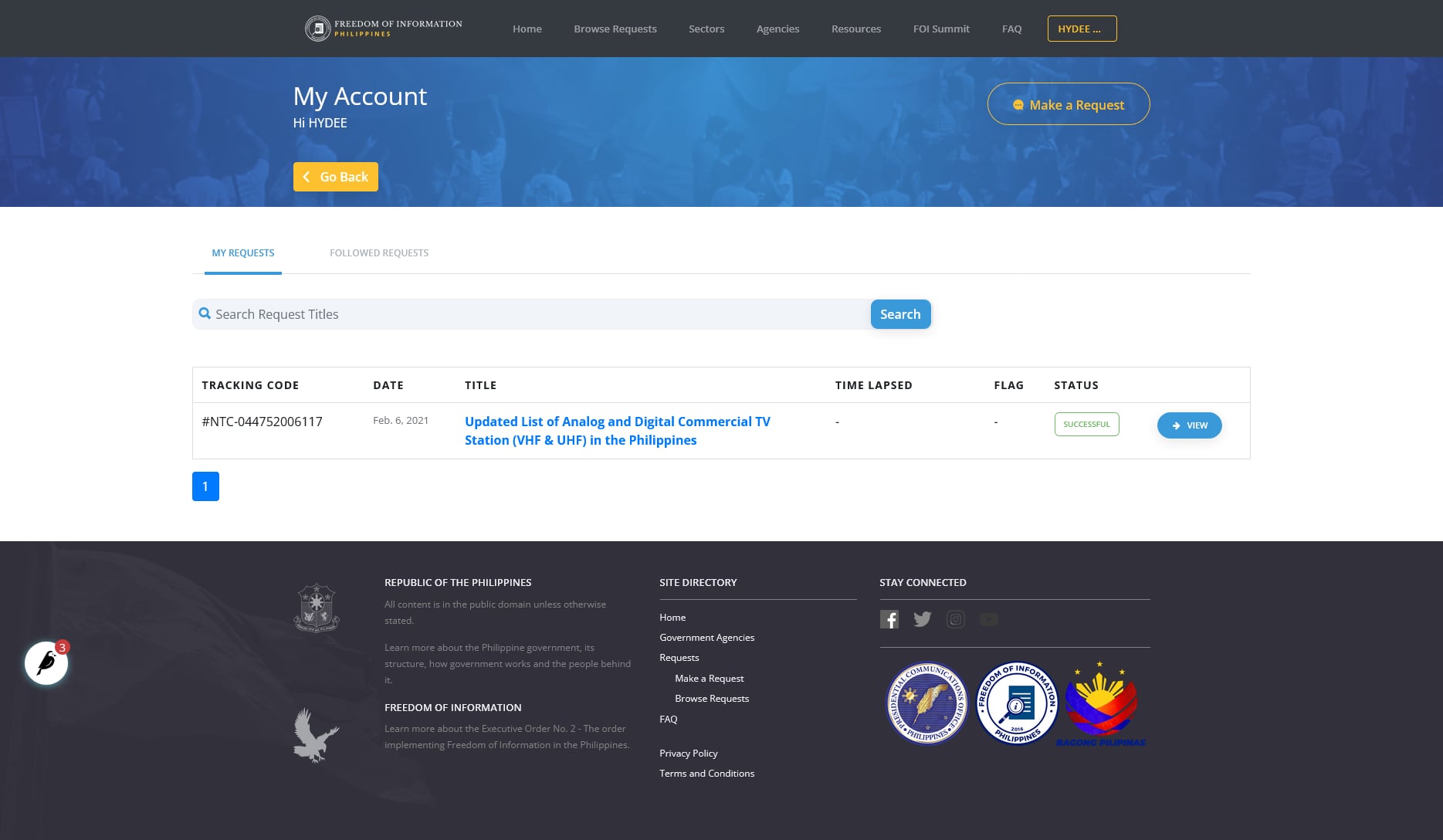Click the Philippine coat of arms emblem
The height and width of the screenshot is (840, 1443).
[317, 608]
